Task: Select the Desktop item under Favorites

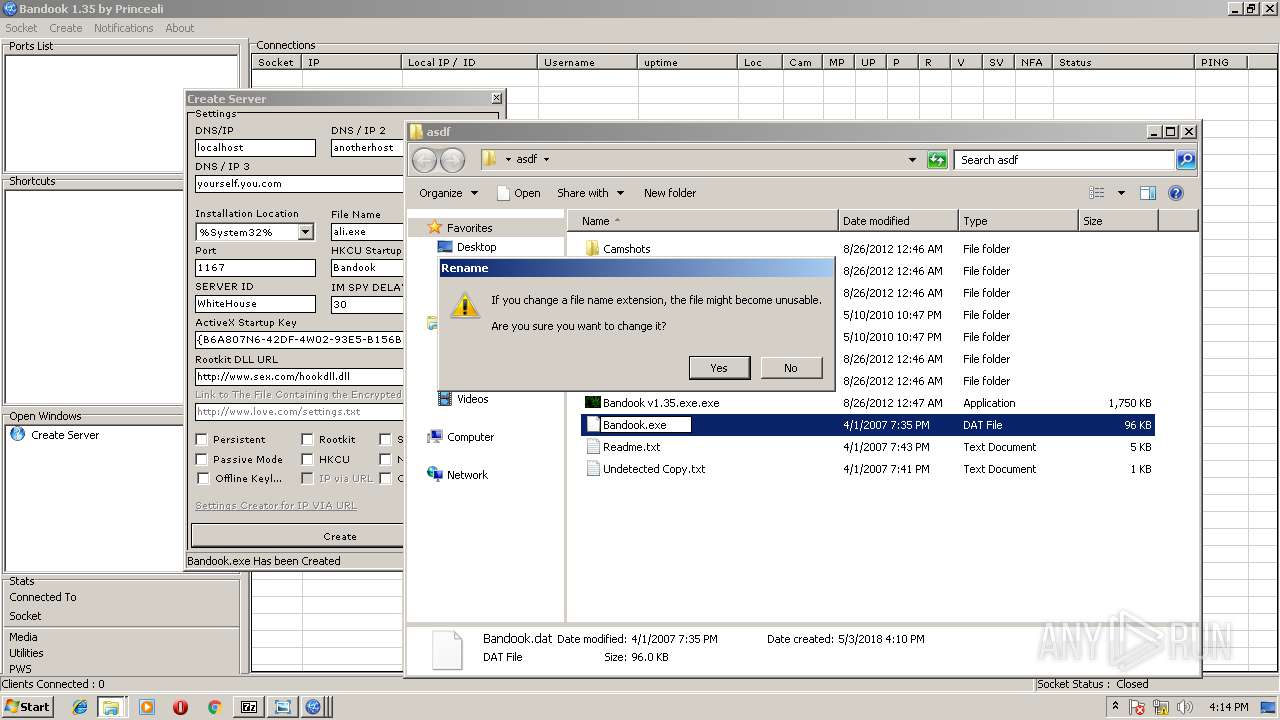Action: point(476,247)
